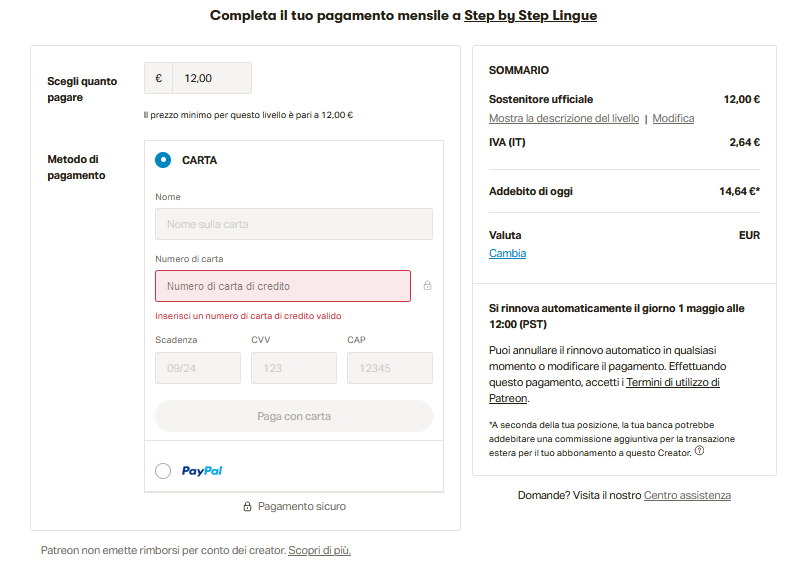Click the euro currency symbol
The width and height of the screenshot is (797, 567).
pos(158,78)
